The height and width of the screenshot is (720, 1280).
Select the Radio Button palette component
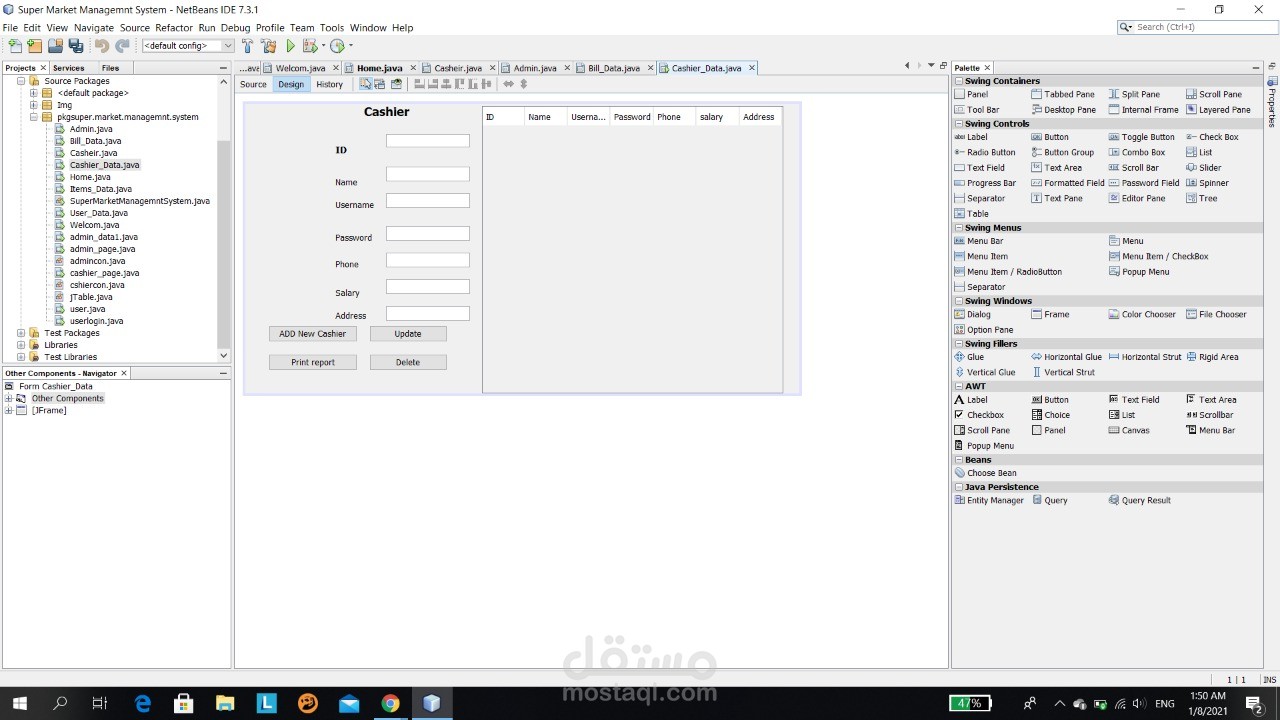point(985,152)
